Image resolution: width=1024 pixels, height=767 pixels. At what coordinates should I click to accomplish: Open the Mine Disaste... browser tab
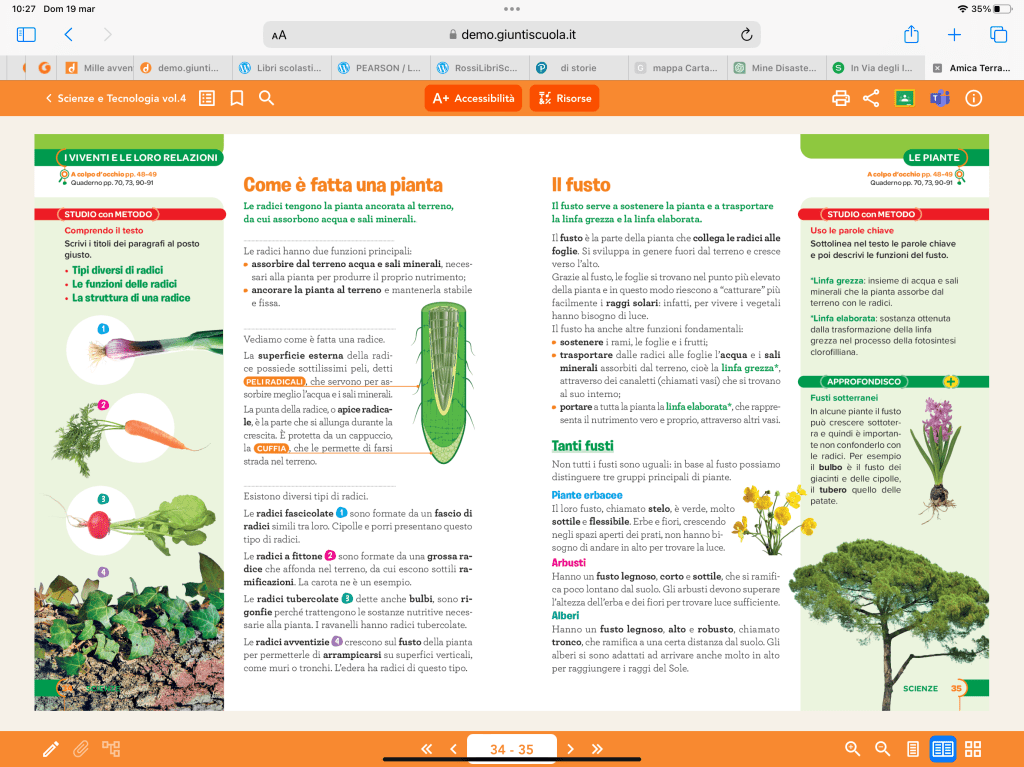(775, 68)
